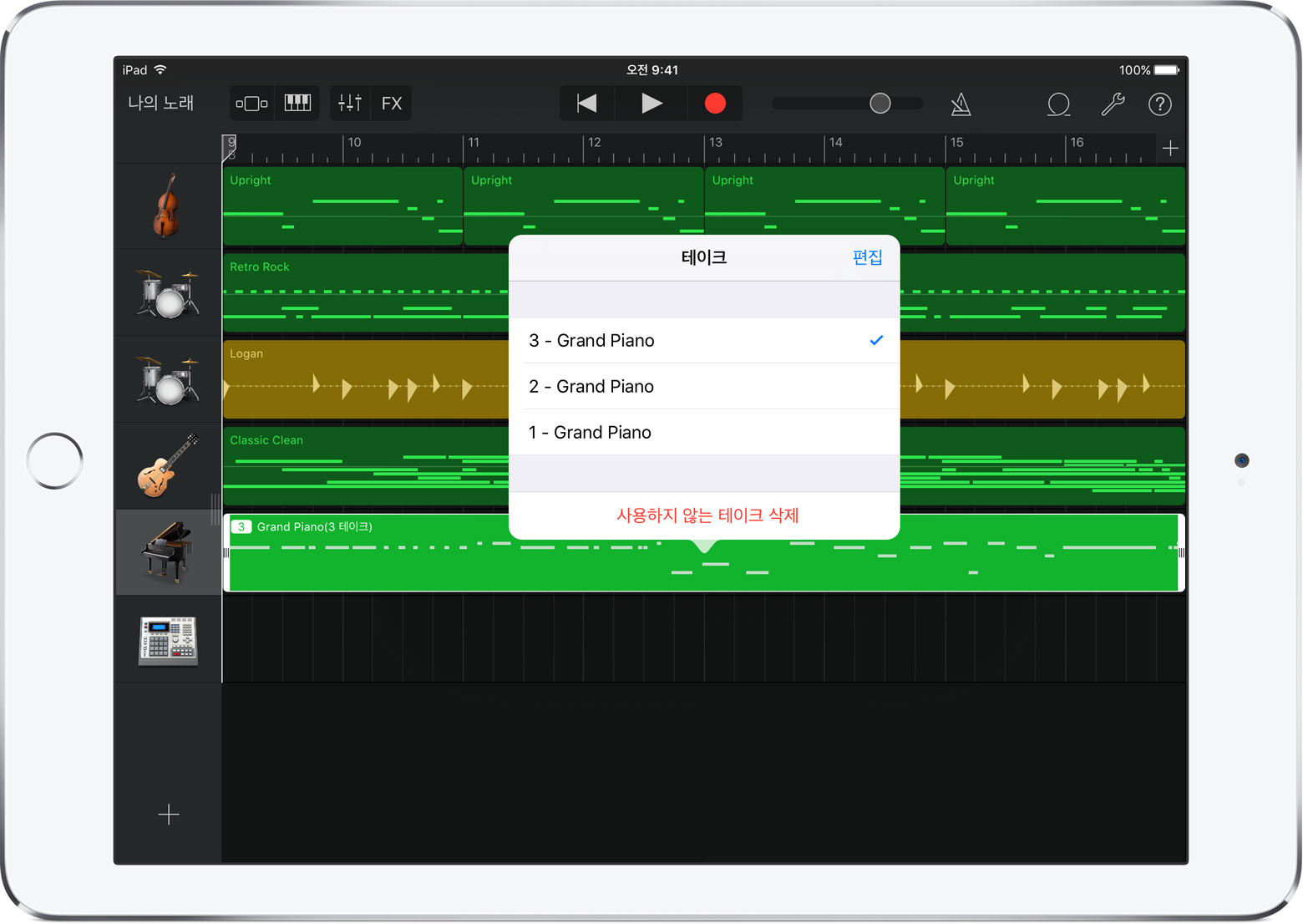Open the Tracks view icon
1303x924 pixels.
[251, 103]
